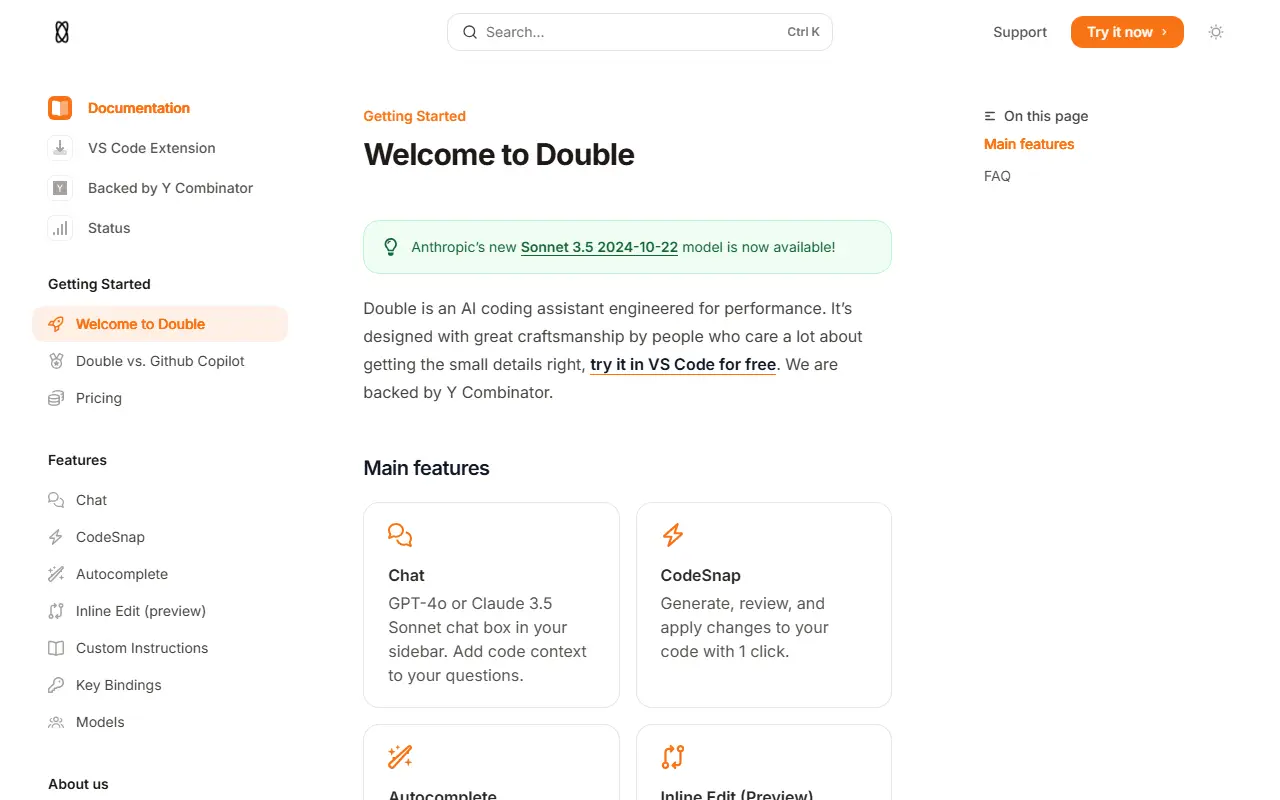Click the Ctrl K shortcut hint
Viewport: 1280px width, 800px height.
[803, 32]
